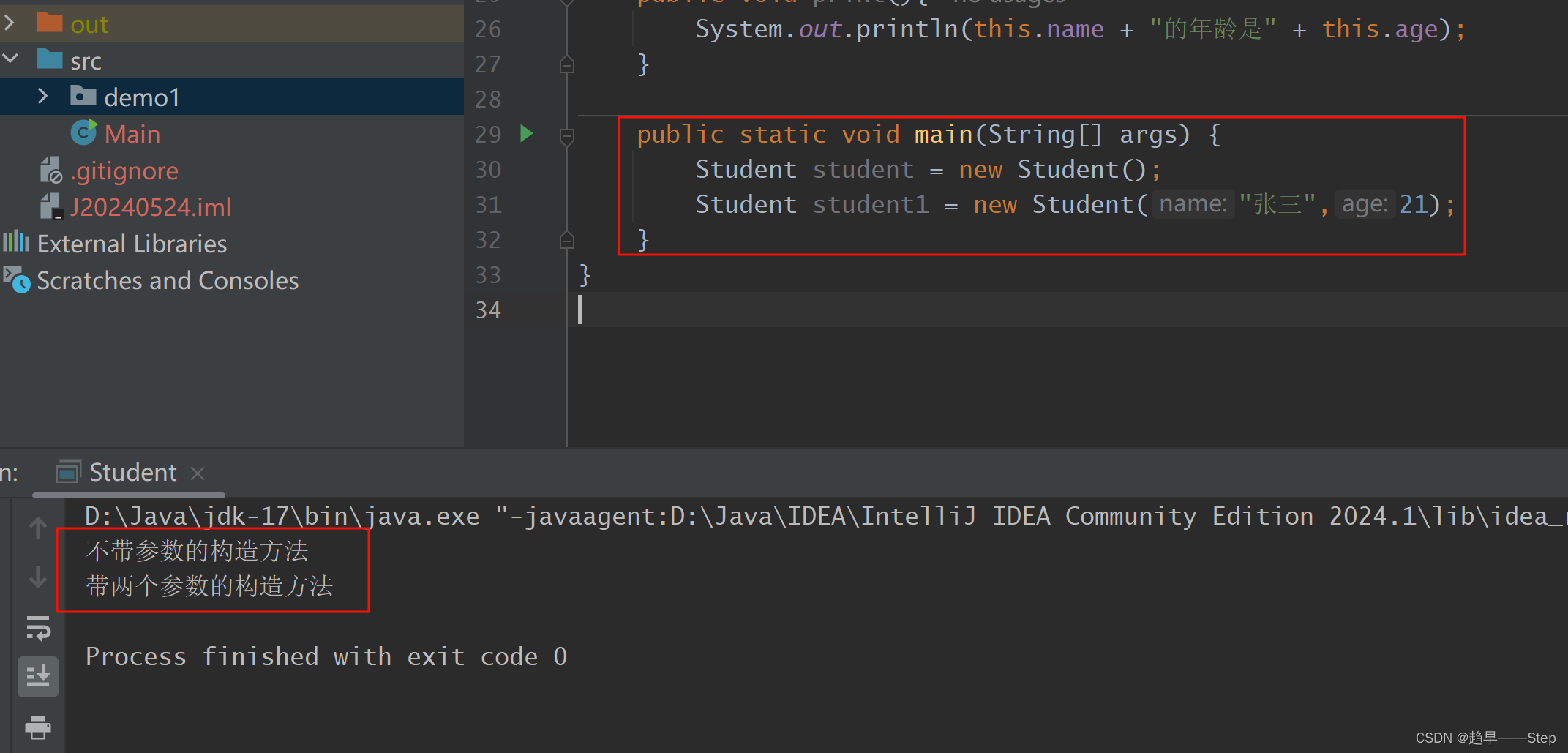Click the main method name
This screenshot has height=753, width=1568.
click(943, 135)
